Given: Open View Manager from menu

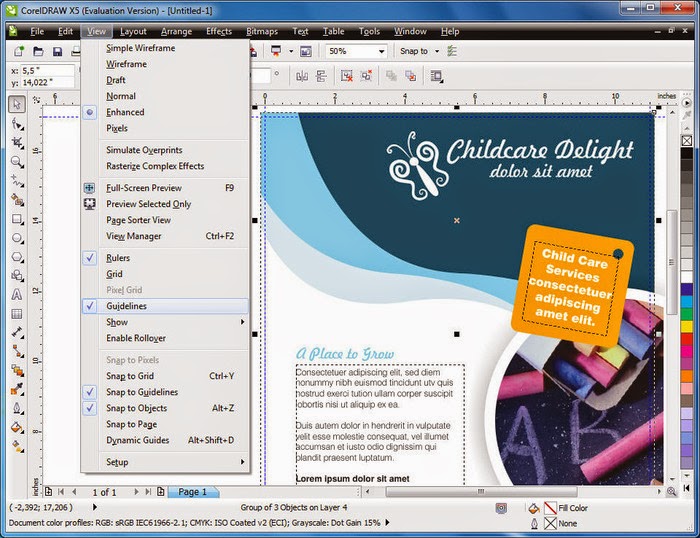Looking at the screenshot, I should (x=165, y=236).
